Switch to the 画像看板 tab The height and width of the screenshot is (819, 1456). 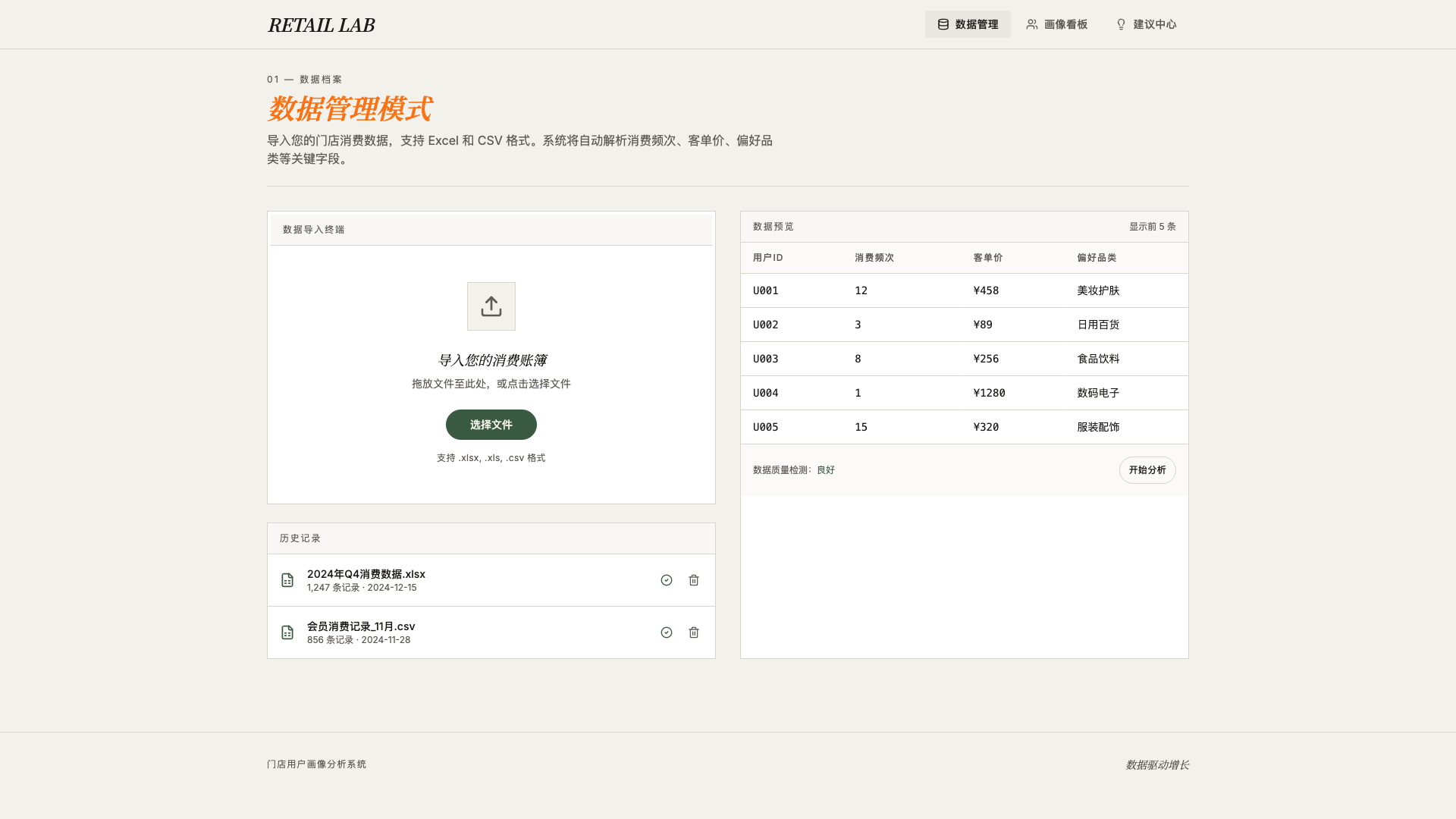[1057, 24]
